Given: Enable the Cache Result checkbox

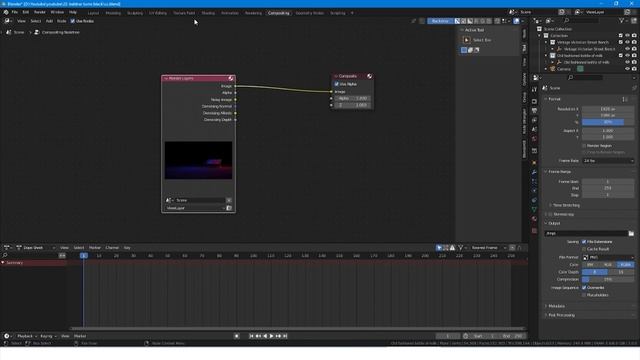Looking at the screenshot, I should (584, 249).
